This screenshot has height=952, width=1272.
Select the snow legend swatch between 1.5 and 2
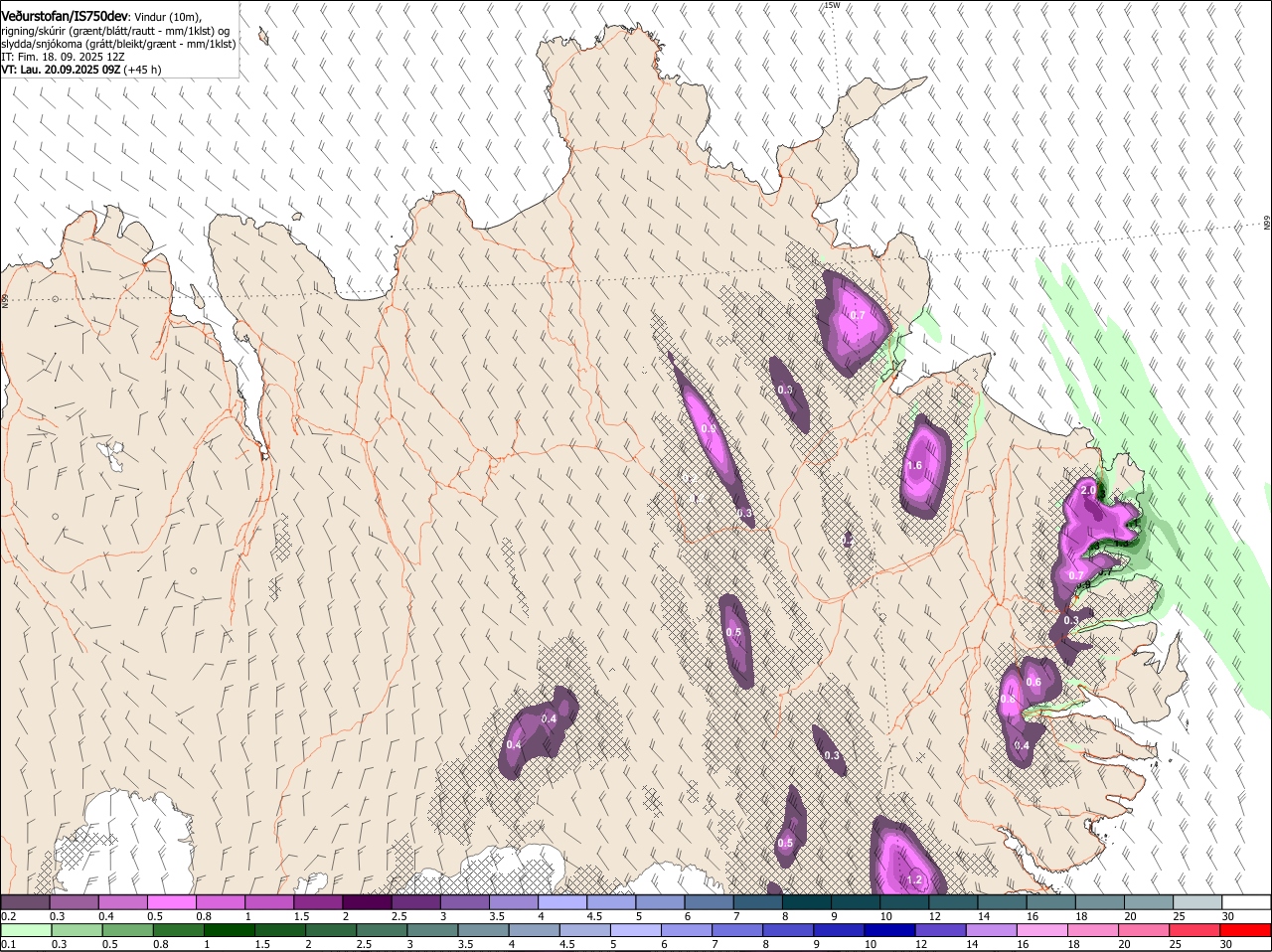tap(318, 902)
